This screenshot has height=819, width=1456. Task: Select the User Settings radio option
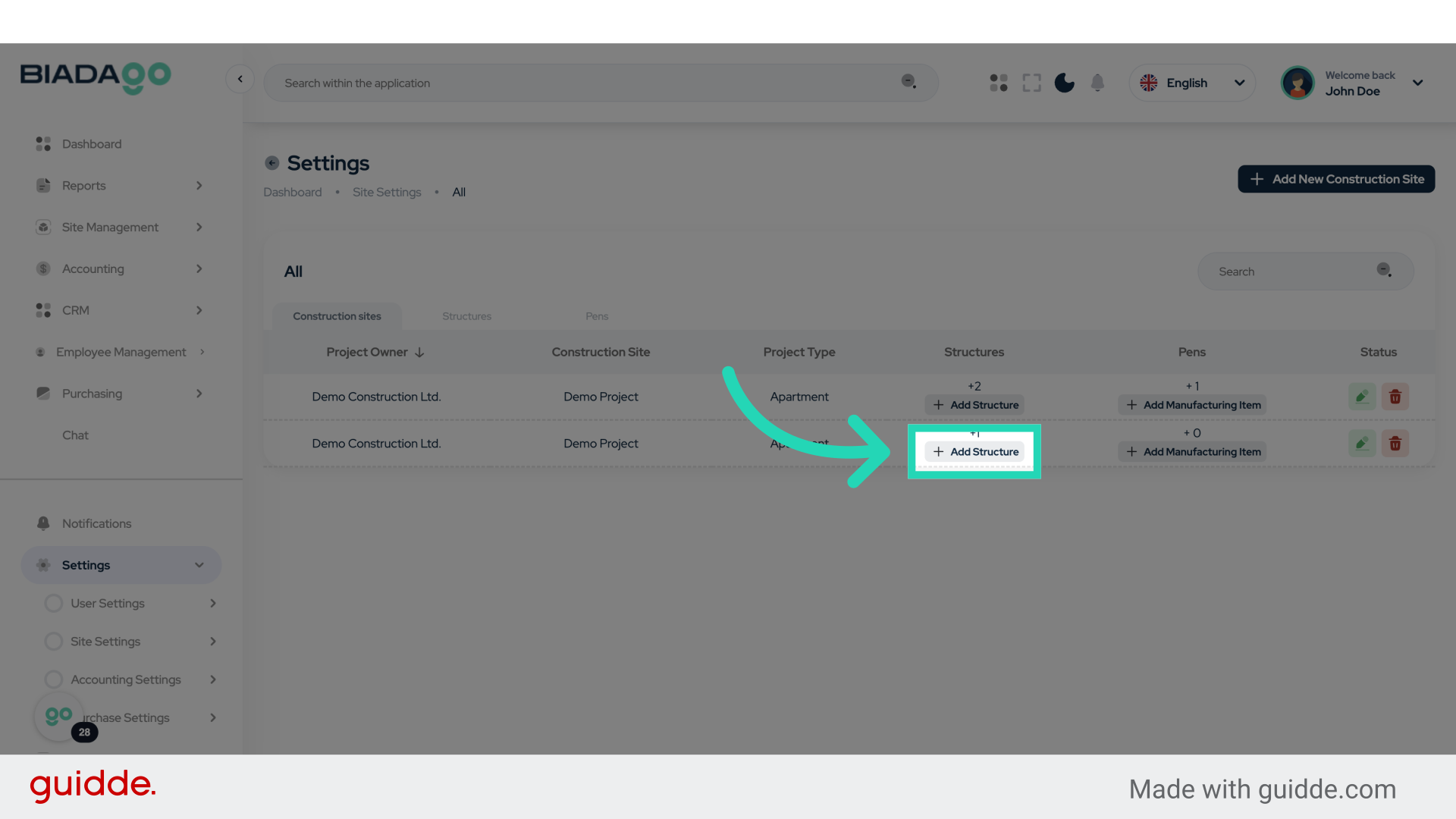(54, 603)
